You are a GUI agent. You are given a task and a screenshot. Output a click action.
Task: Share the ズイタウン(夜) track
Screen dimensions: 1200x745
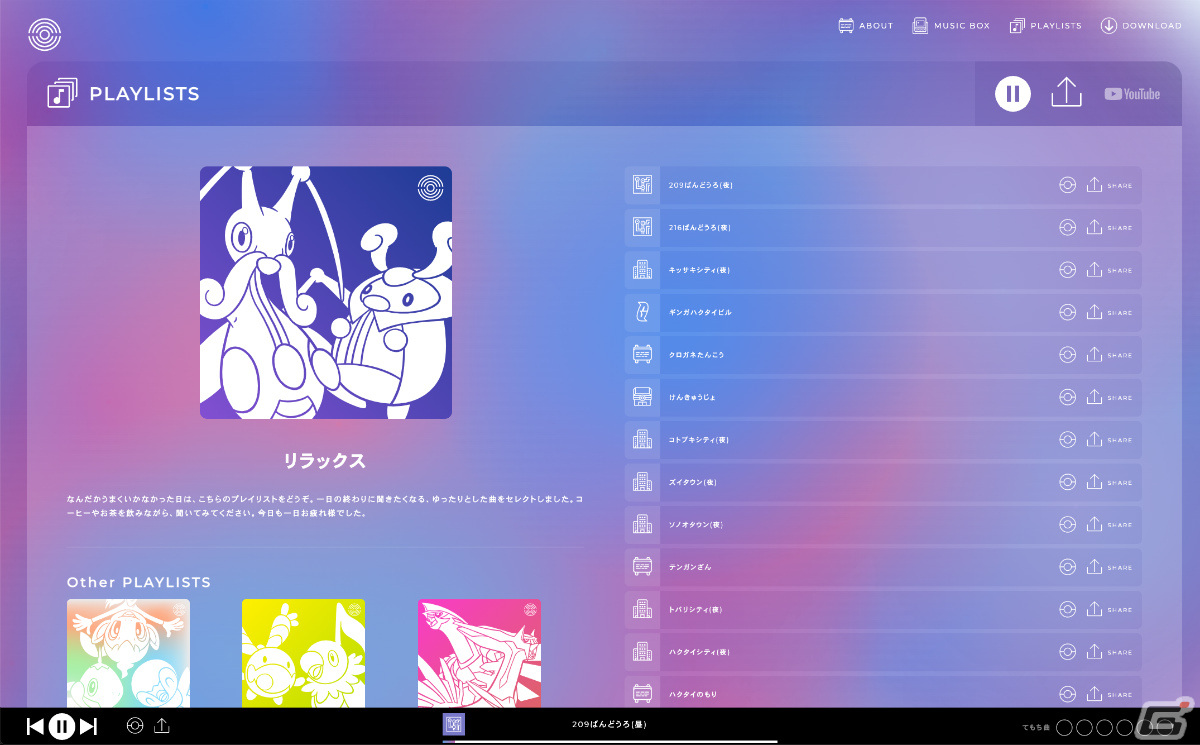[x=1109, y=483]
